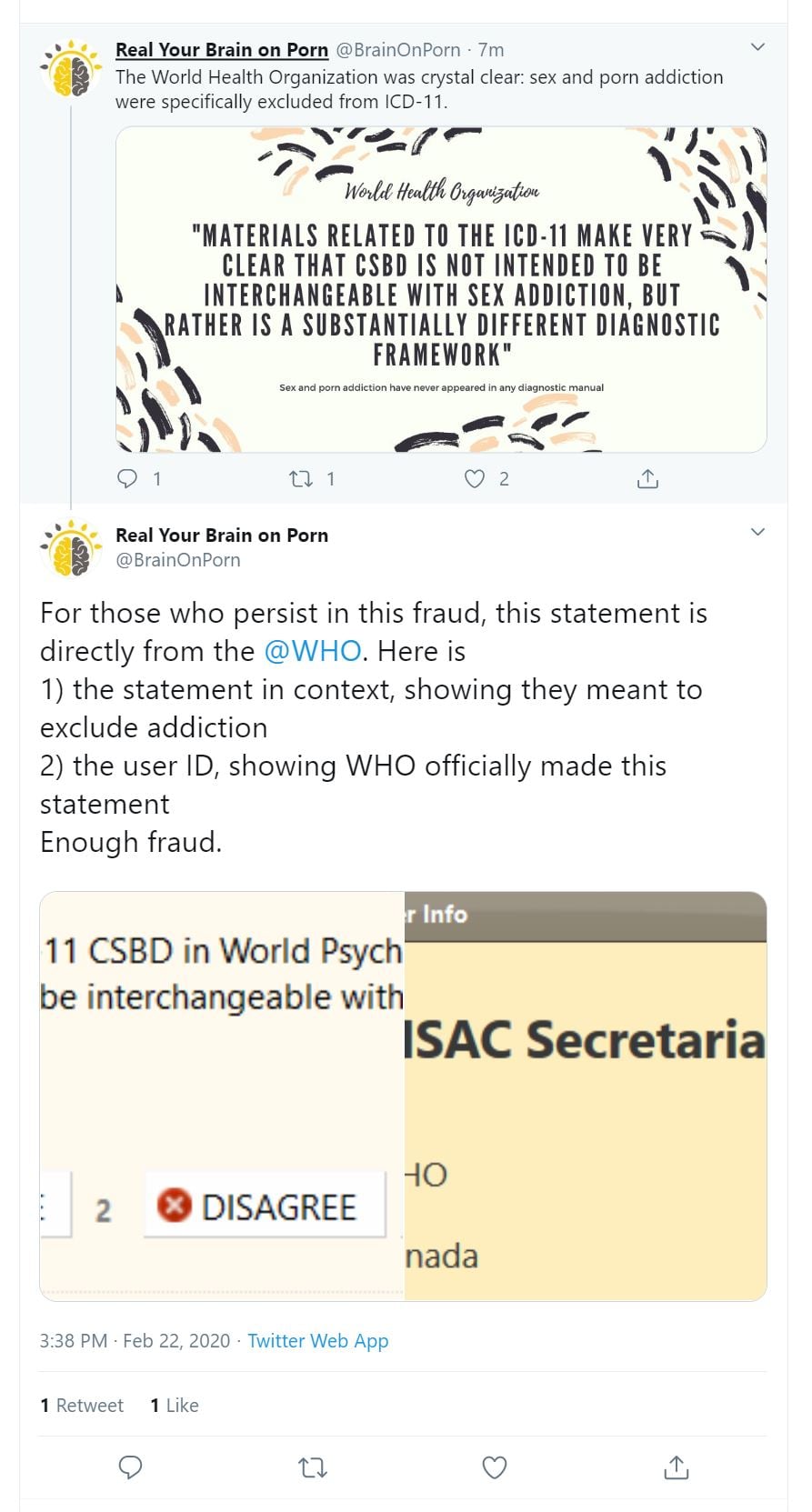Viewport: 812px width, 1512px height.
Task: Open the World Health Organization quote image
Action: point(441,289)
